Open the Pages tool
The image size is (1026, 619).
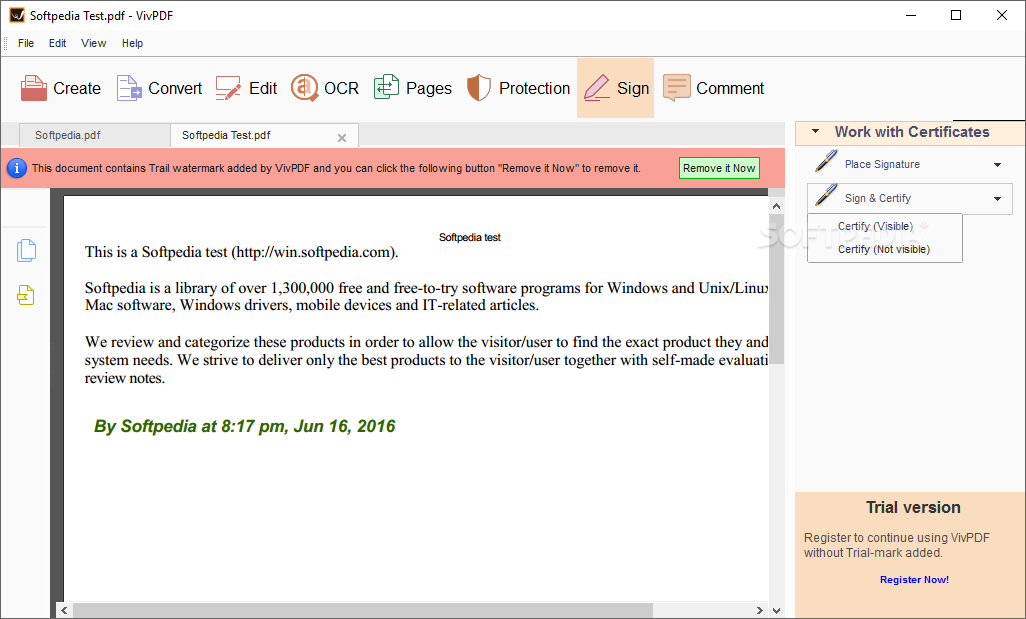click(x=412, y=88)
